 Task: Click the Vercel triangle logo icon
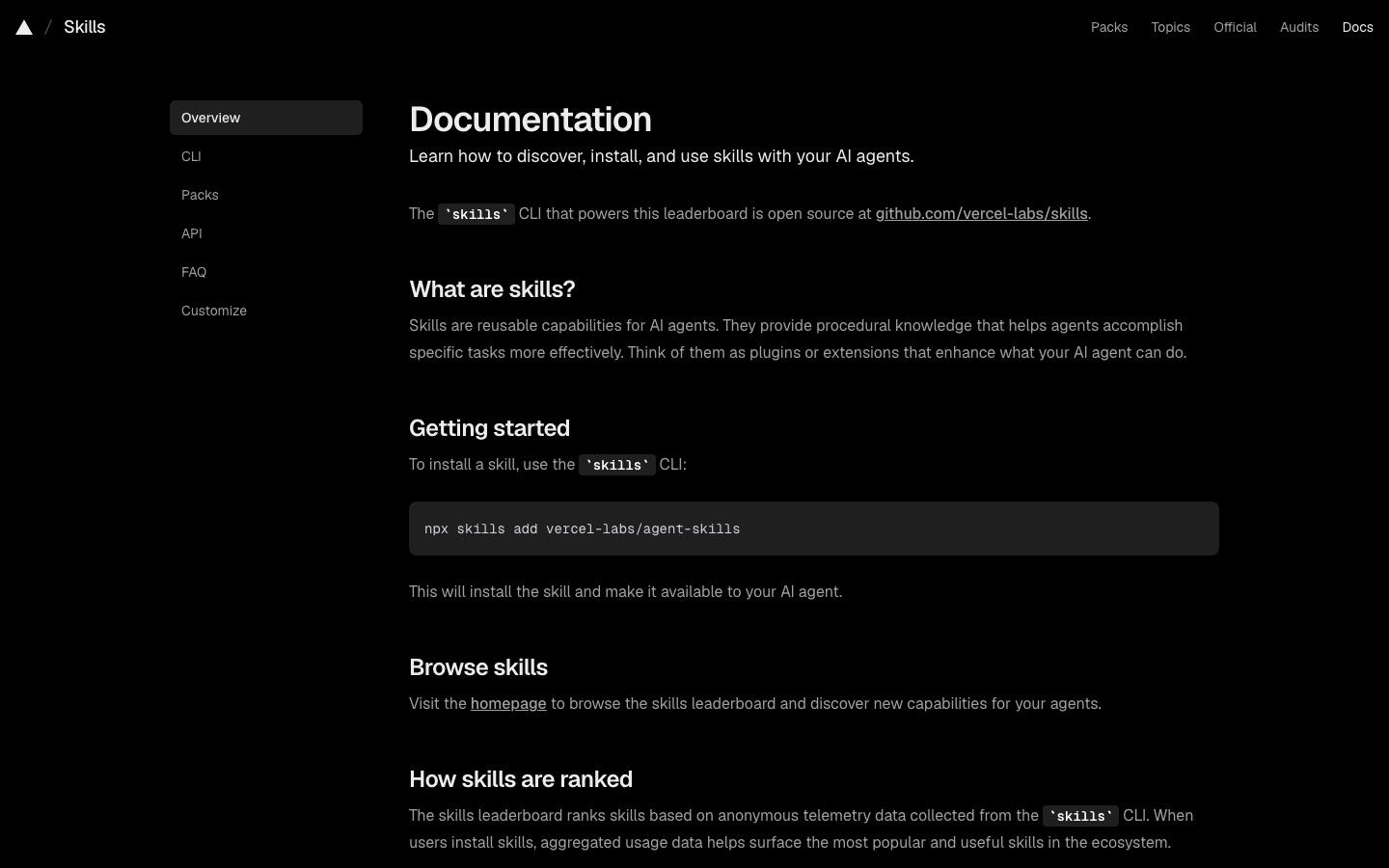click(24, 27)
